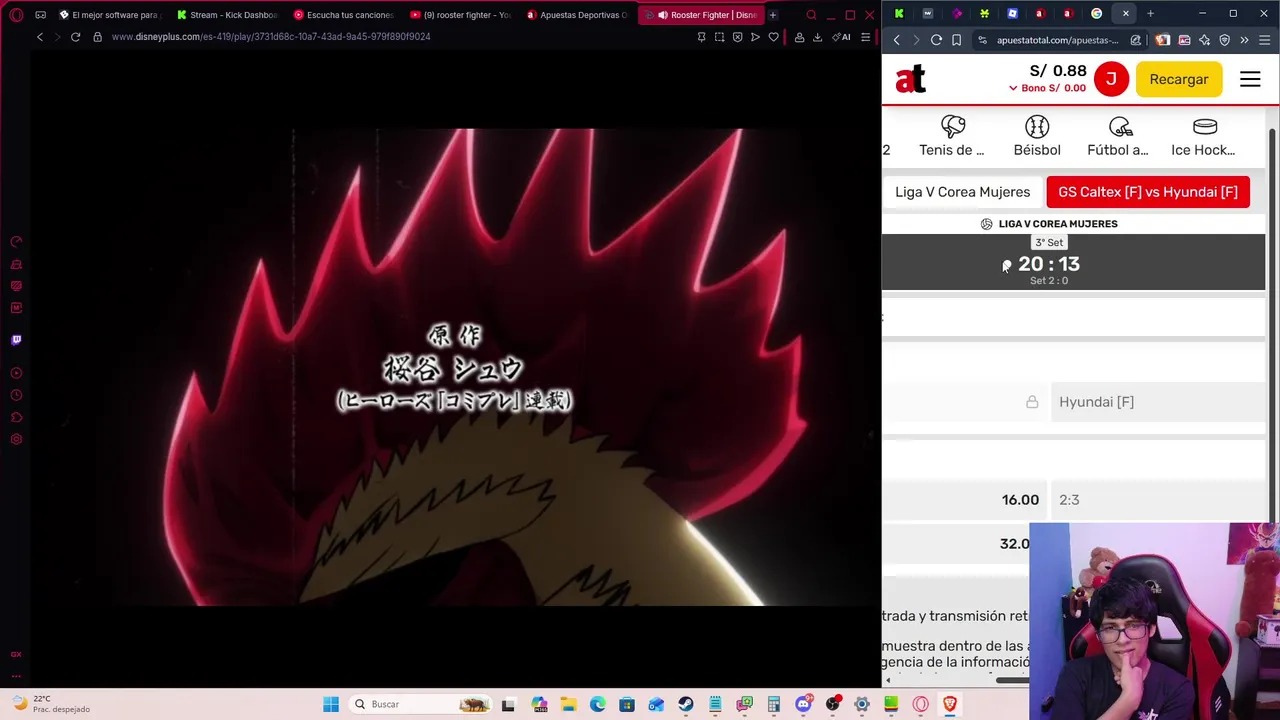Open Opera tab search magnifier
This screenshot has width=1280, height=720.
[811, 15]
